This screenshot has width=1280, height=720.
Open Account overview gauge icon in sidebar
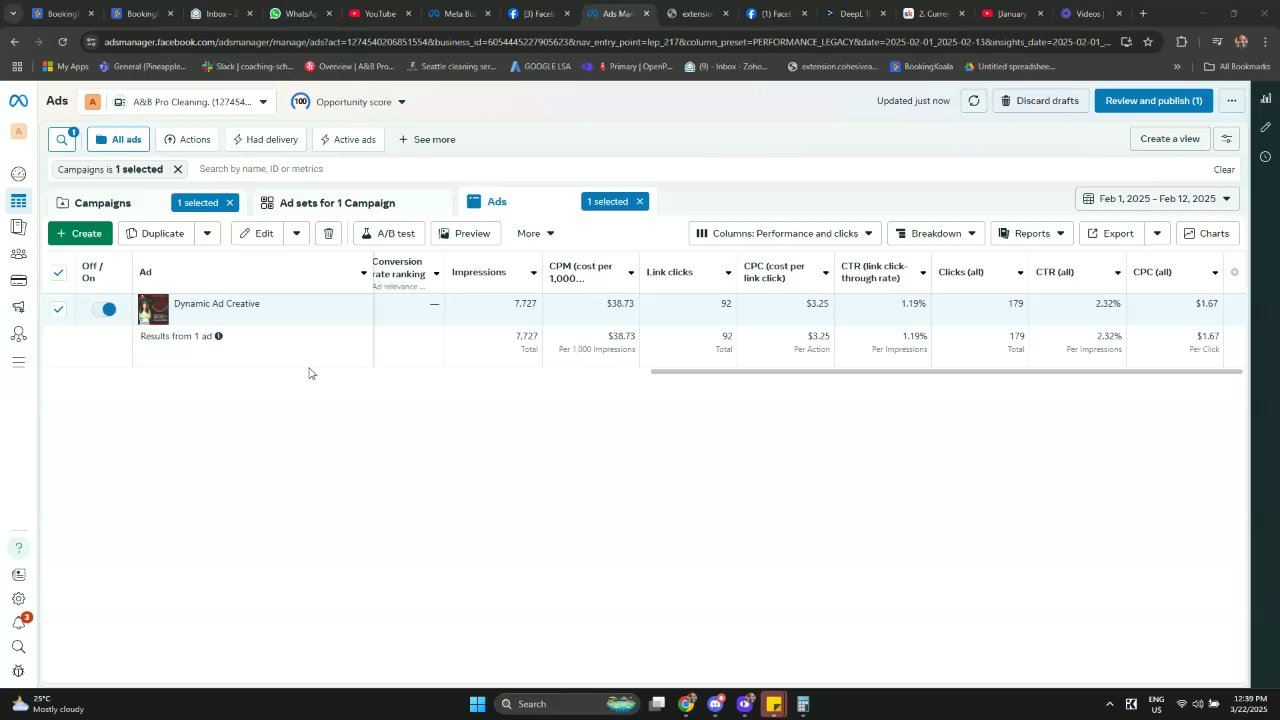(x=18, y=174)
